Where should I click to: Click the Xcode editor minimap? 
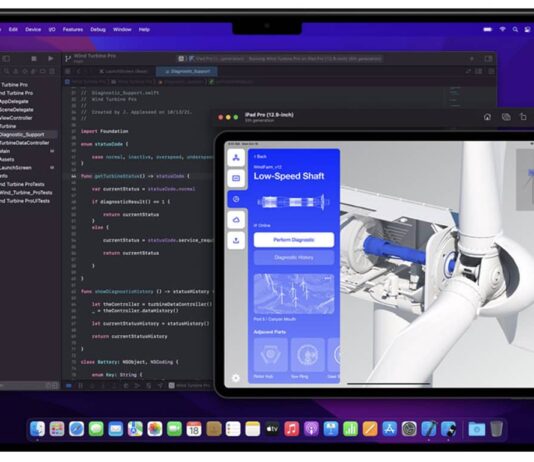pyautogui.click(x=454, y=97)
